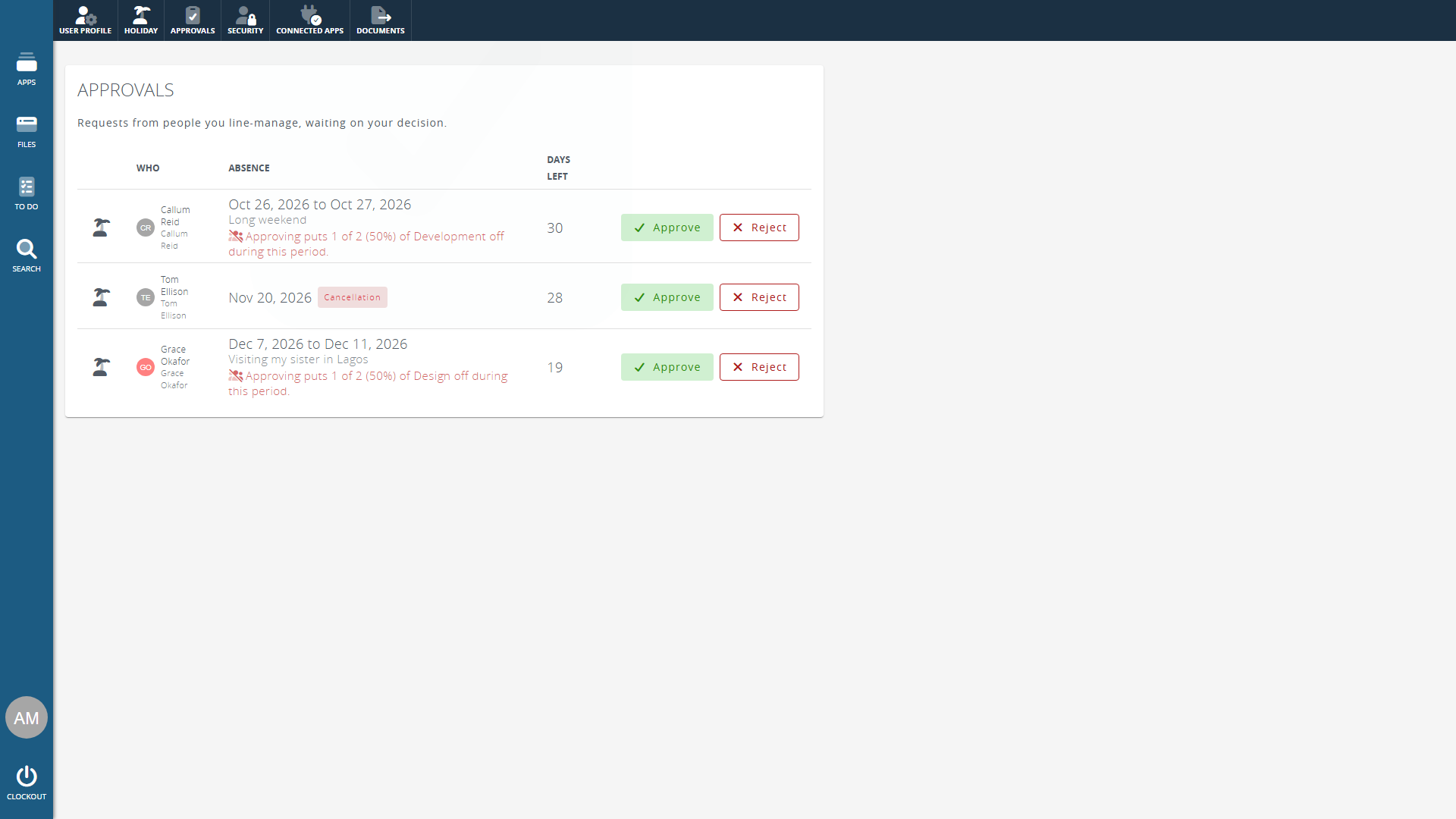The width and height of the screenshot is (1456, 819).
Task: Reject Grace Okafor's Dec 7 request
Action: 759,367
